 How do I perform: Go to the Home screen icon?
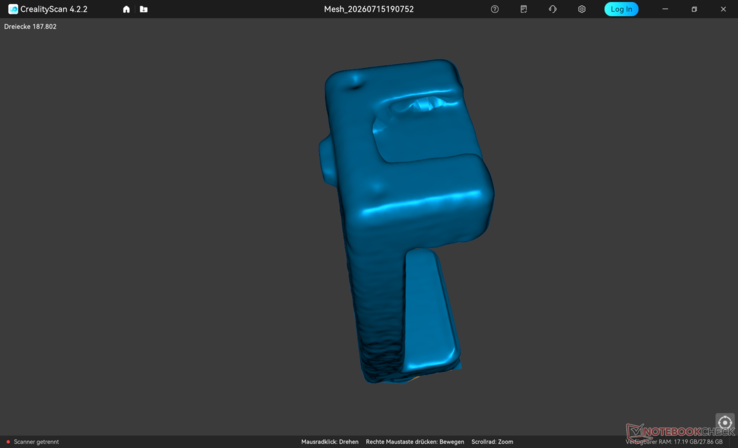click(126, 9)
